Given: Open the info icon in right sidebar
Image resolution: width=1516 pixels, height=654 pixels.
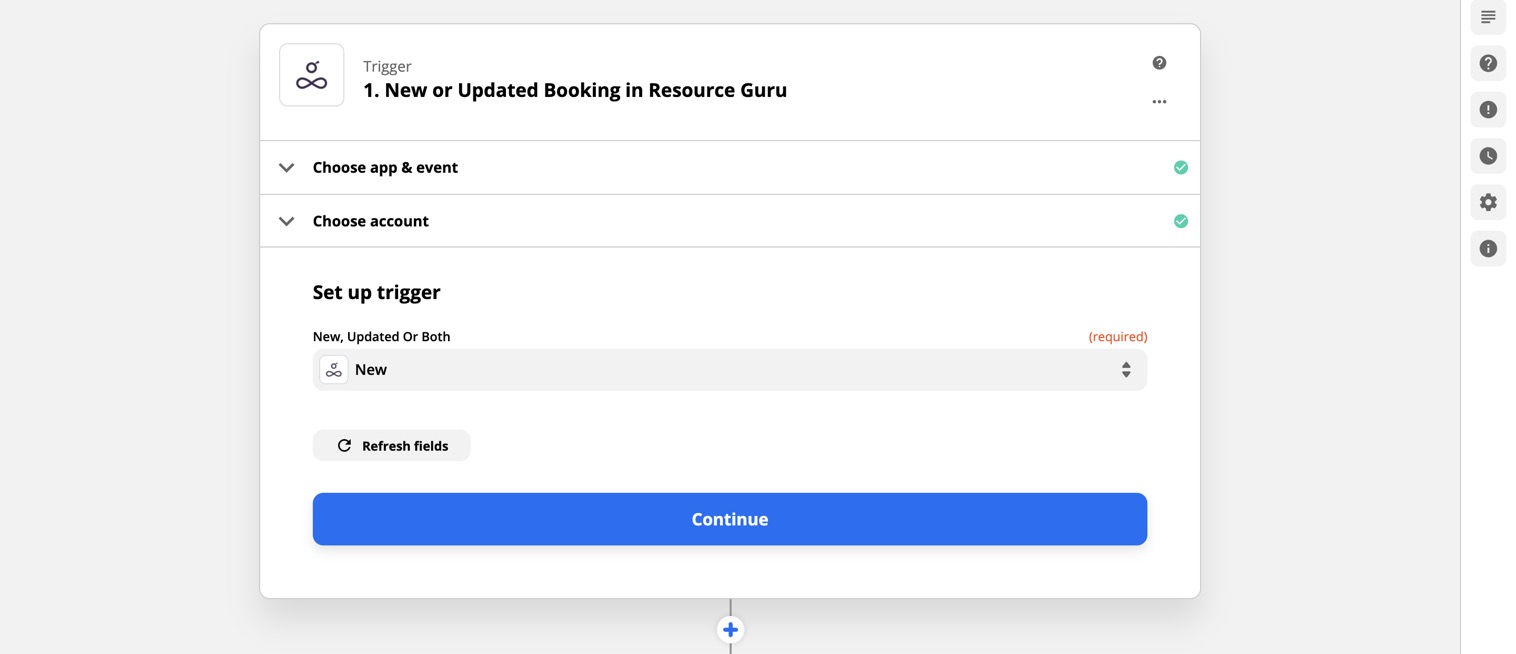Looking at the screenshot, I should click(x=1488, y=248).
